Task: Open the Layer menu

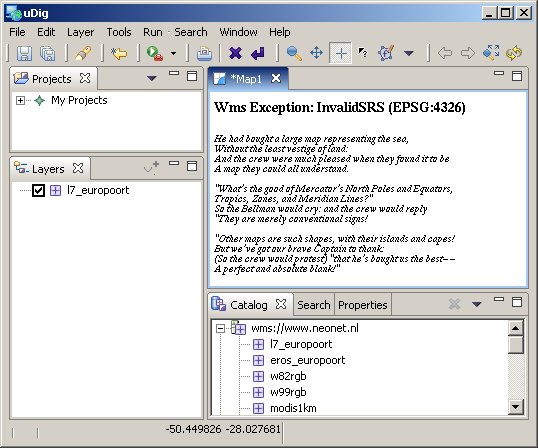Action: click(x=80, y=32)
